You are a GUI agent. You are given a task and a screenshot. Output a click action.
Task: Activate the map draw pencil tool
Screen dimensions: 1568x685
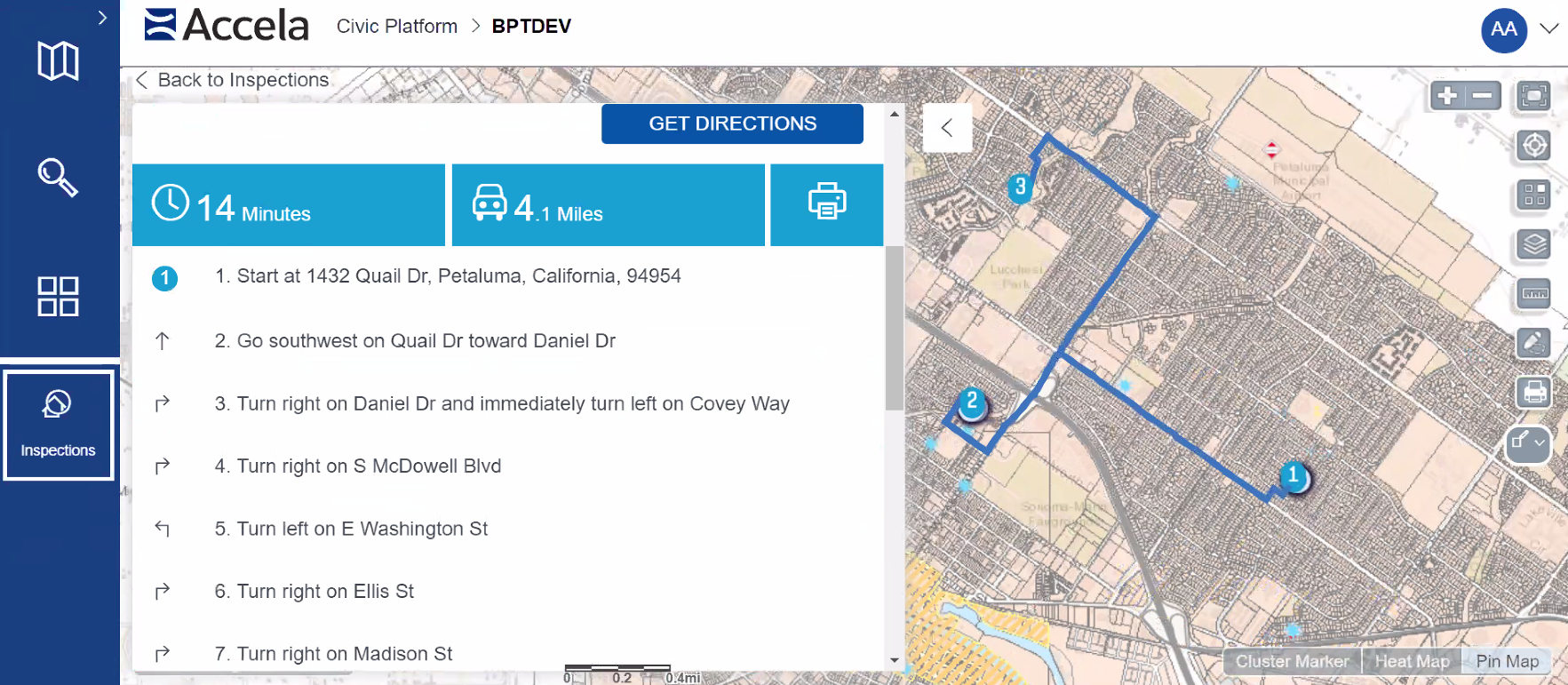[x=1534, y=342]
